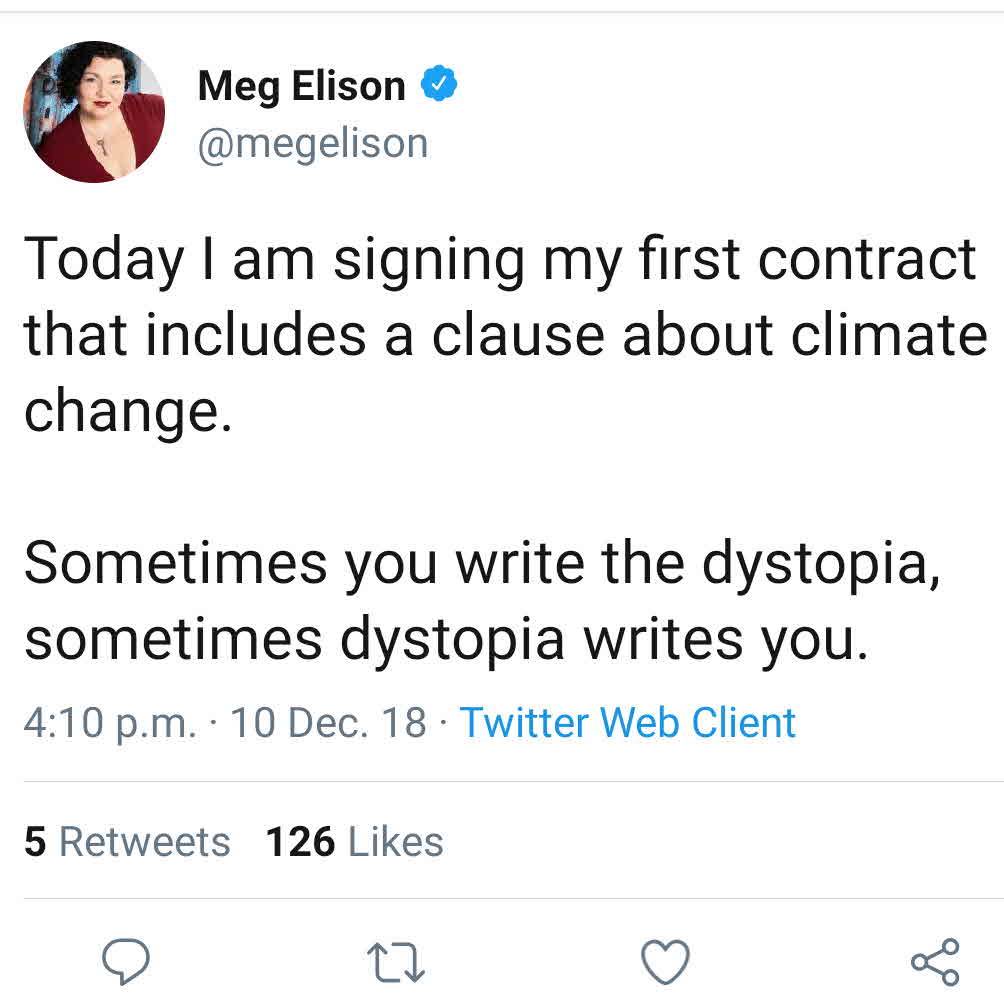
Task: Click the word "change." in the tweet
Action: pyautogui.click(x=128, y=410)
